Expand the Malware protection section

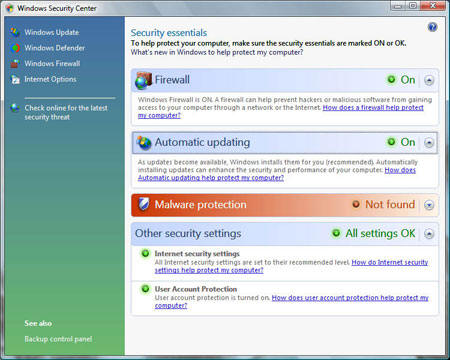coord(429,205)
